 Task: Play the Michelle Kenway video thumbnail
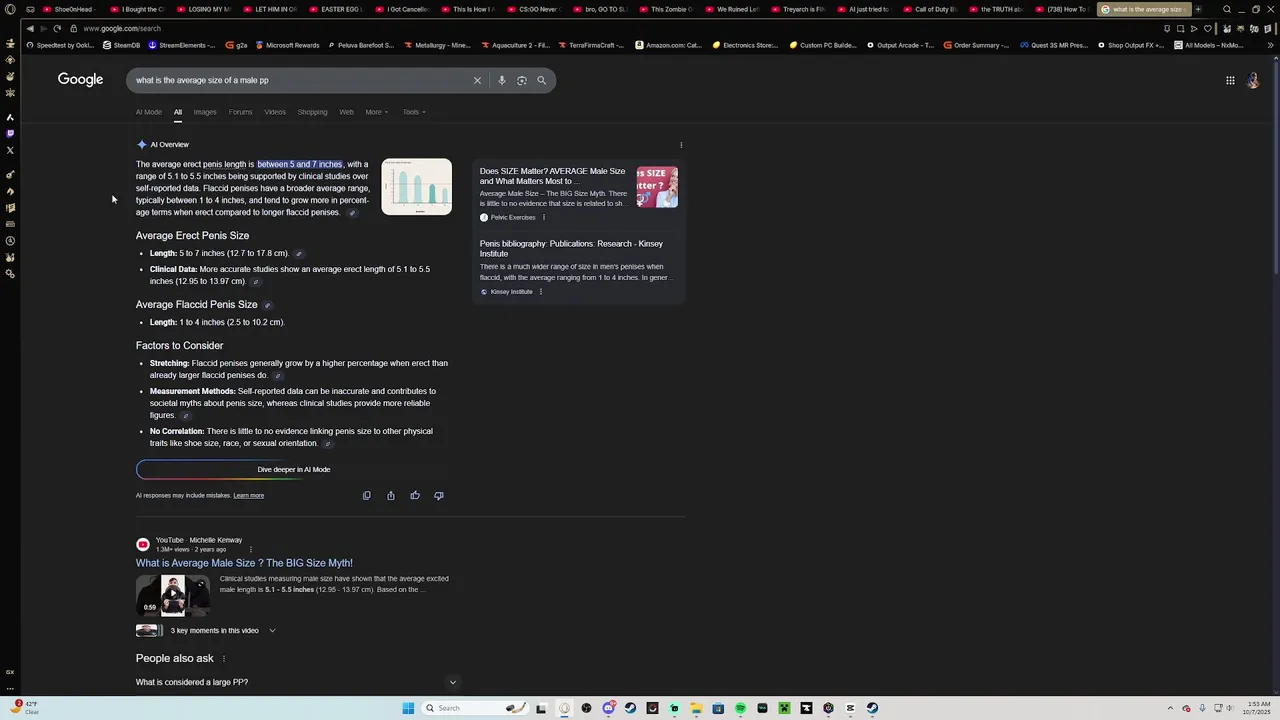[173, 596]
